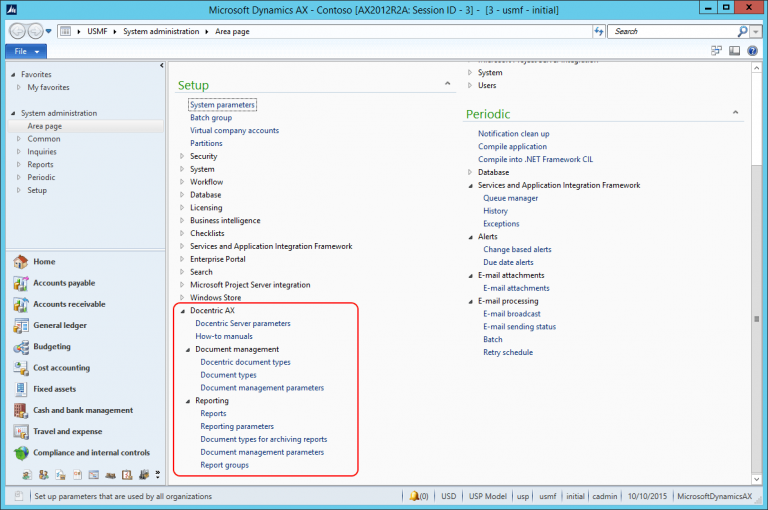Click the scrollbar down arrow
Screen dimensions: 768x510
pos(757,479)
